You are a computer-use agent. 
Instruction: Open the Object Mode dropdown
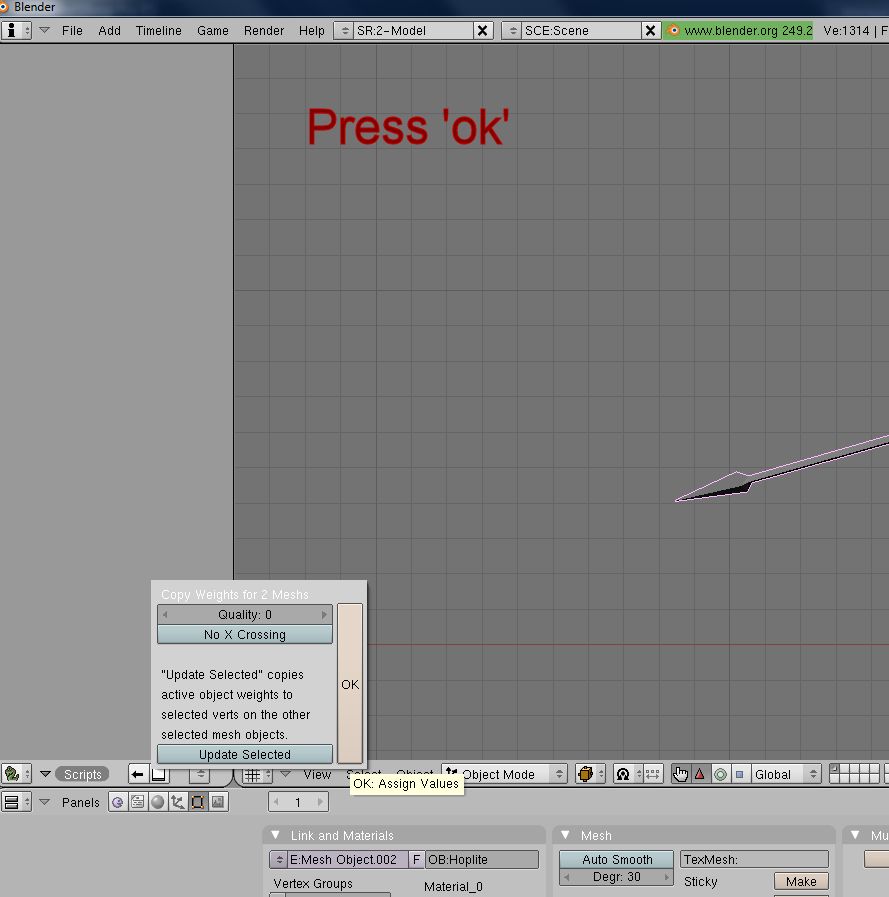504,774
